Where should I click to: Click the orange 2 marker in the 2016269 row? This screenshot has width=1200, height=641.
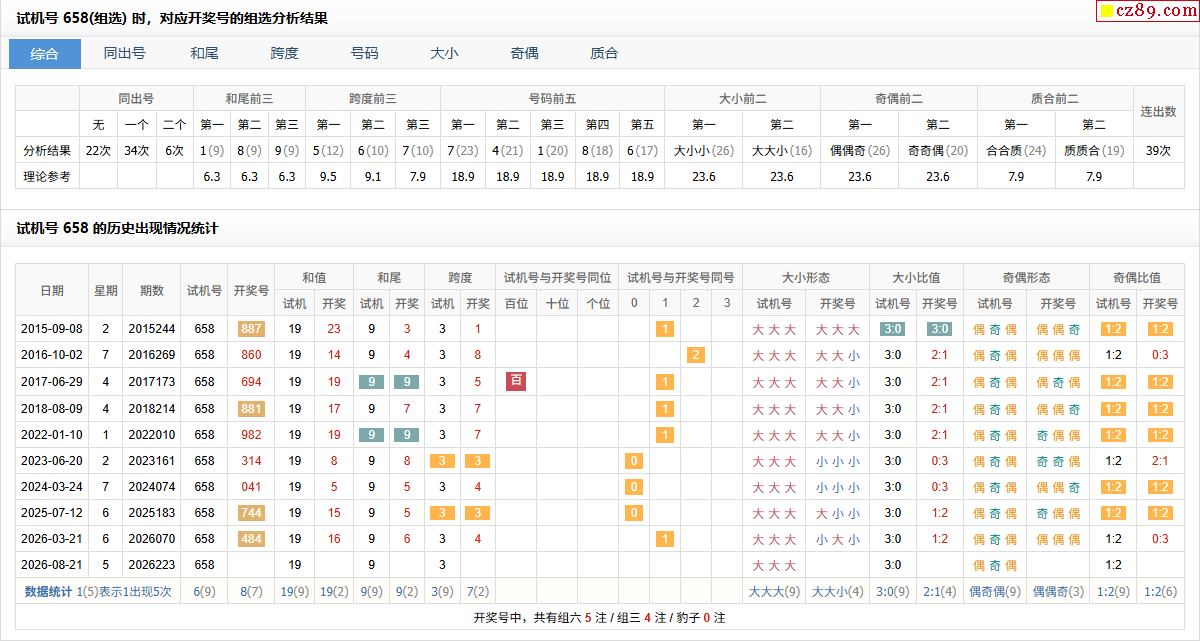point(696,355)
